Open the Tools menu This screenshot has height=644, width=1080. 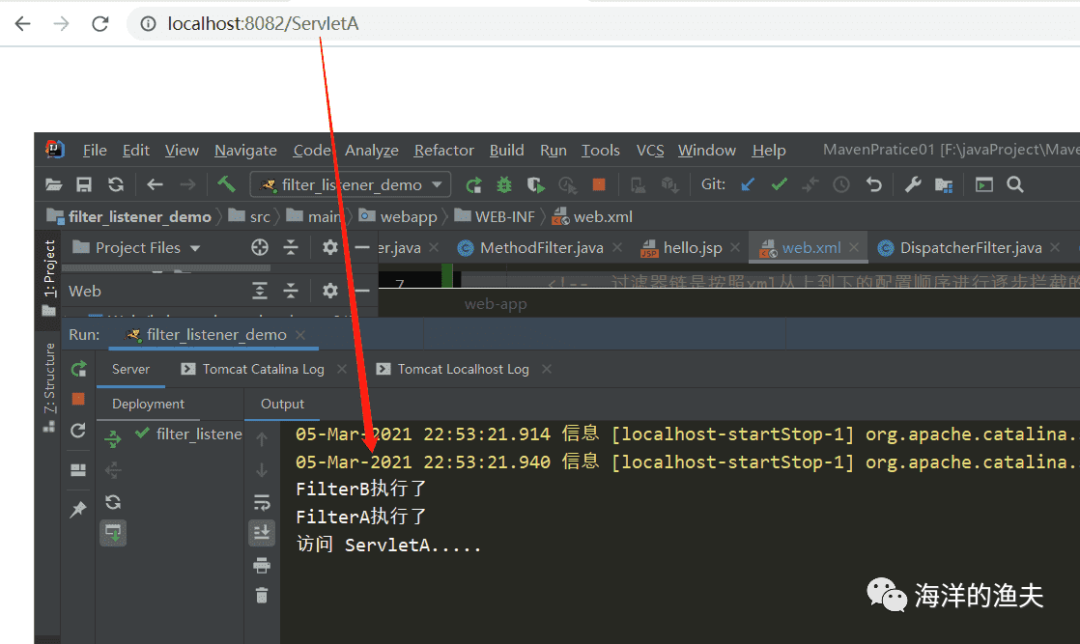[600, 150]
